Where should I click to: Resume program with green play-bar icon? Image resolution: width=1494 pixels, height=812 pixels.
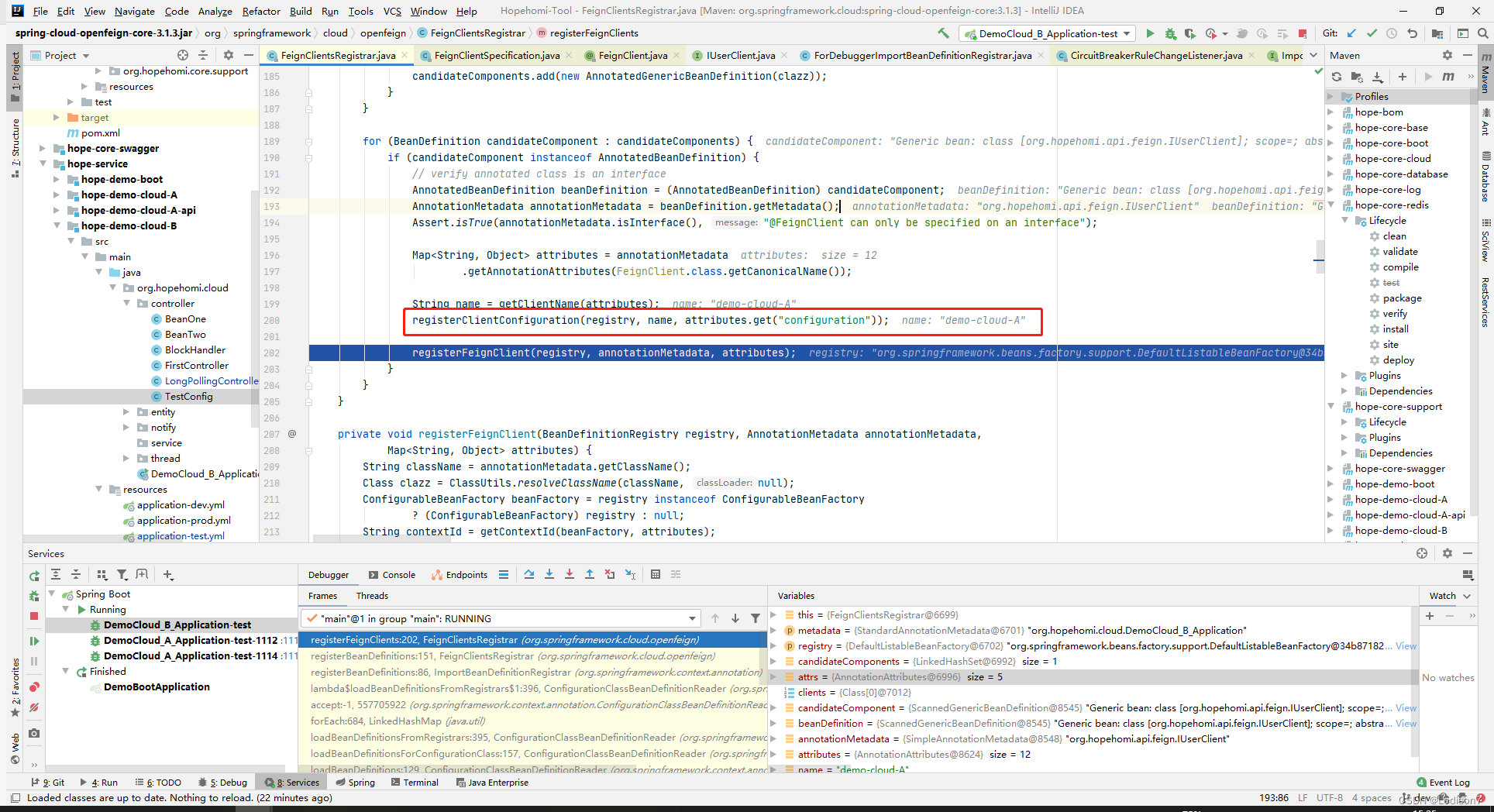click(34, 641)
